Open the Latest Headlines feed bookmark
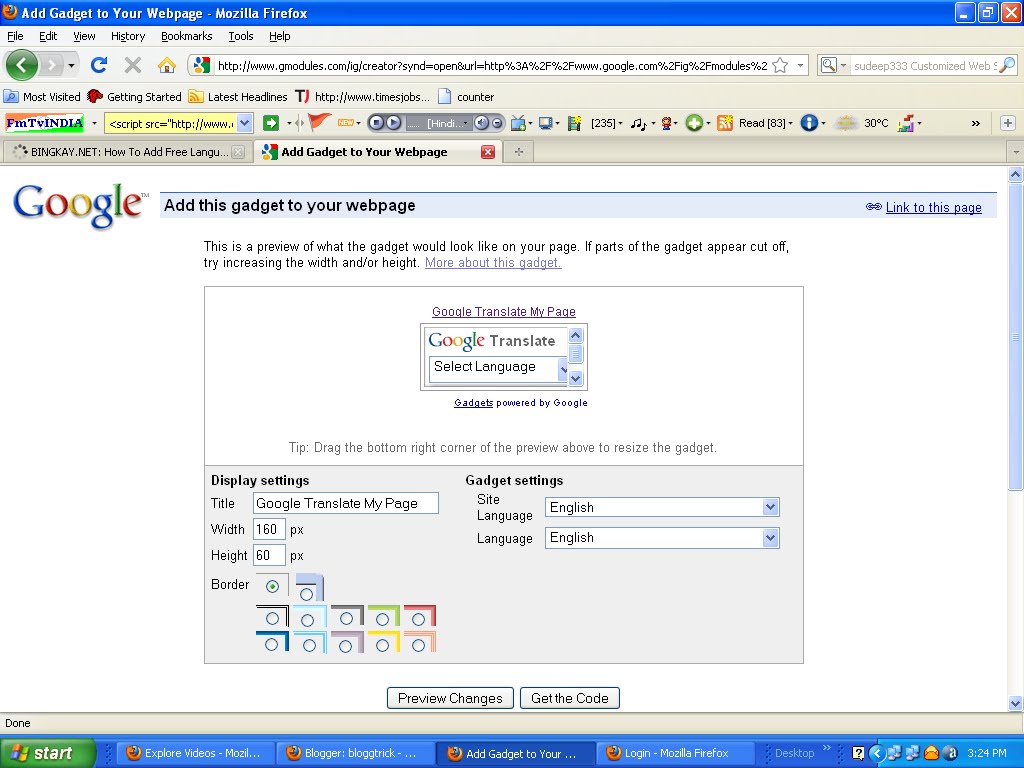The width and height of the screenshot is (1024, 768). coord(238,97)
